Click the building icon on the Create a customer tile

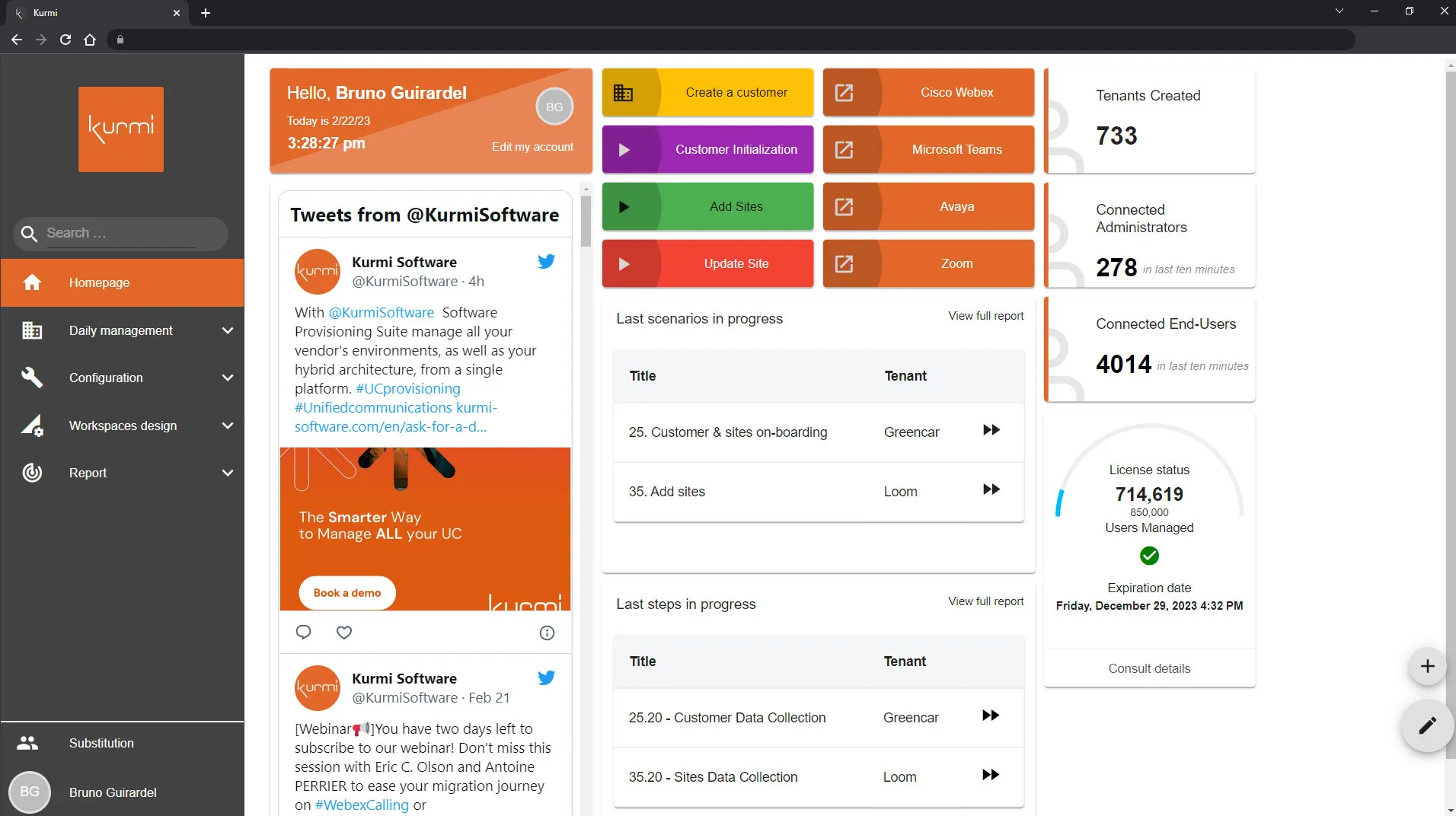(x=623, y=93)
